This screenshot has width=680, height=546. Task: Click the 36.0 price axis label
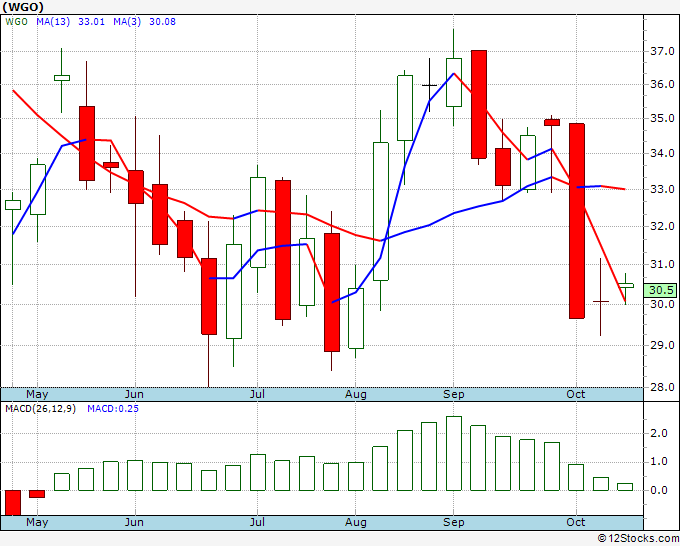[662, 84]
